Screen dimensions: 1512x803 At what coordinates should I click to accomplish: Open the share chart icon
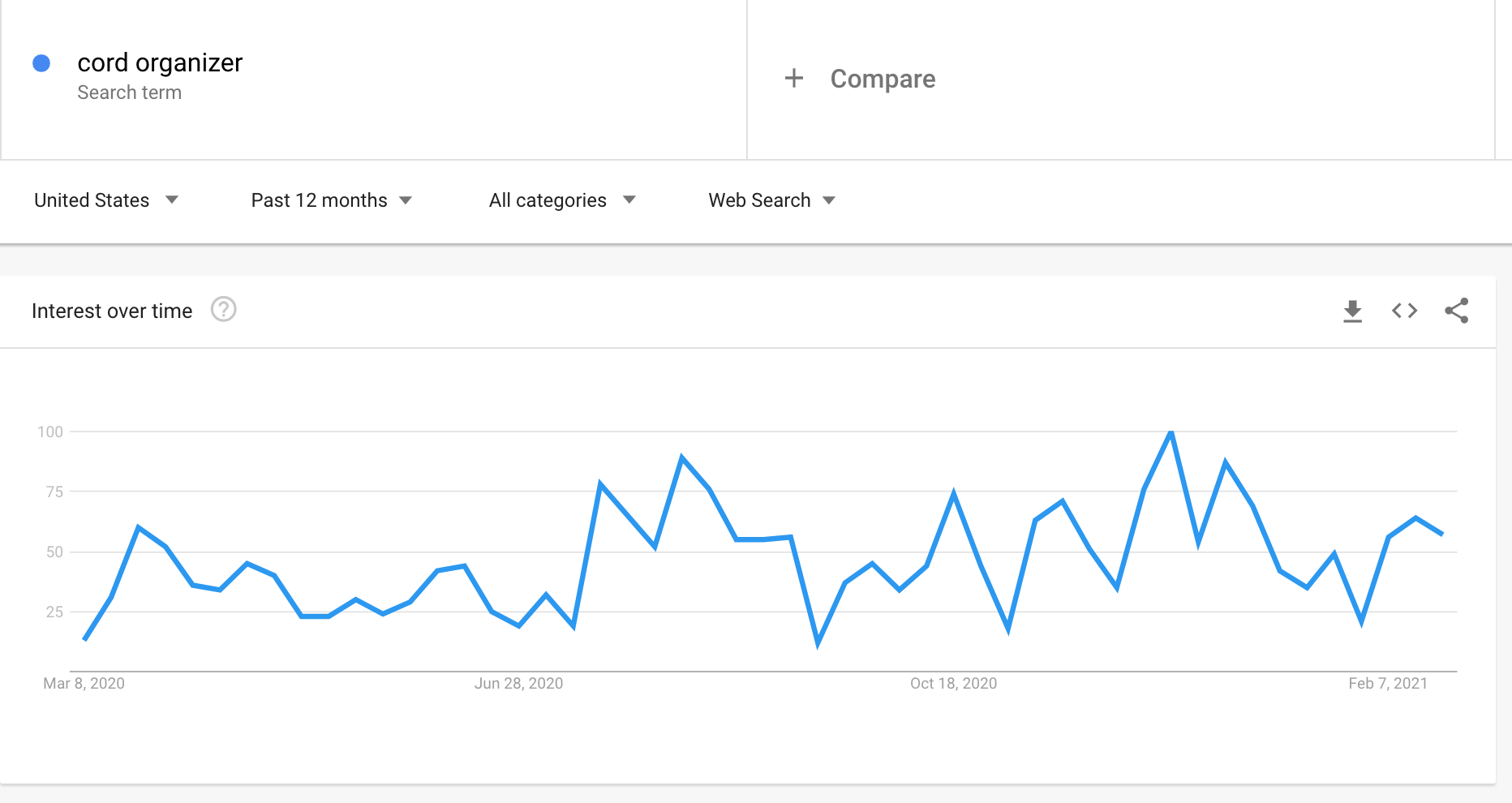[x=1456, y=311]
